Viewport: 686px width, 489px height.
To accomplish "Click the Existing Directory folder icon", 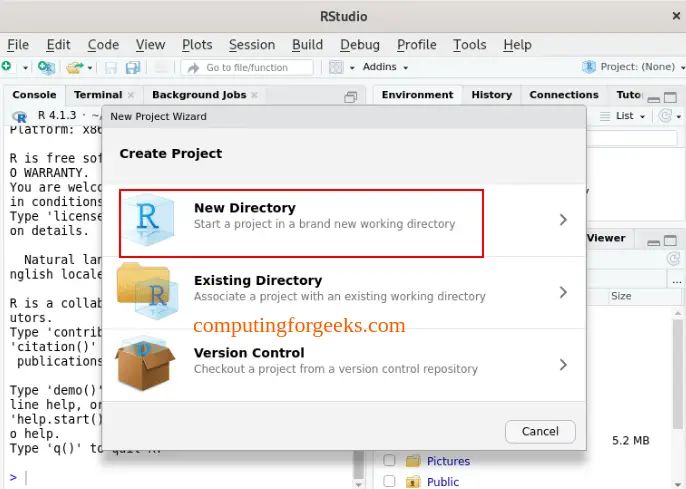I will click(x=148, y=290).
